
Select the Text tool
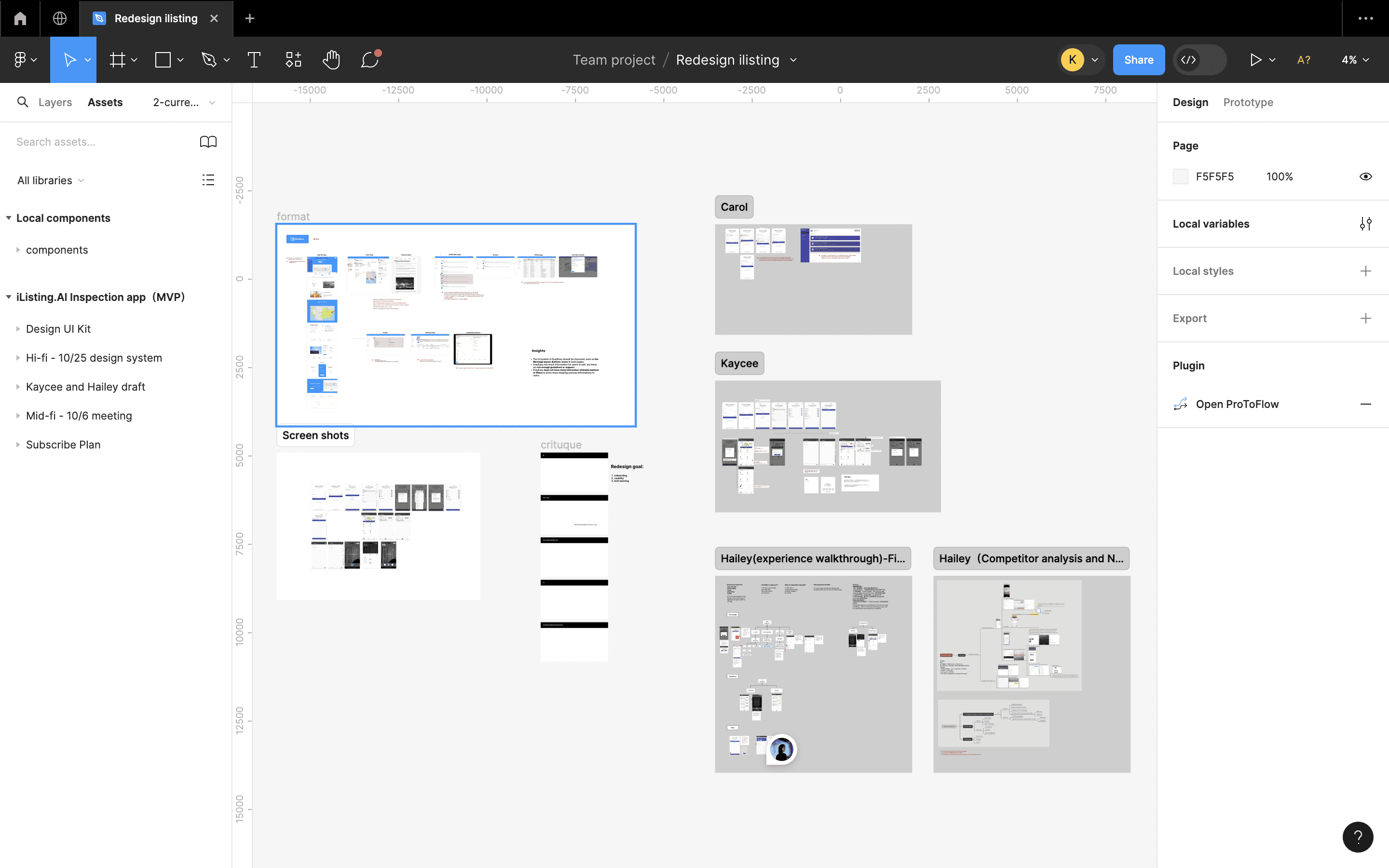[254, 60]
